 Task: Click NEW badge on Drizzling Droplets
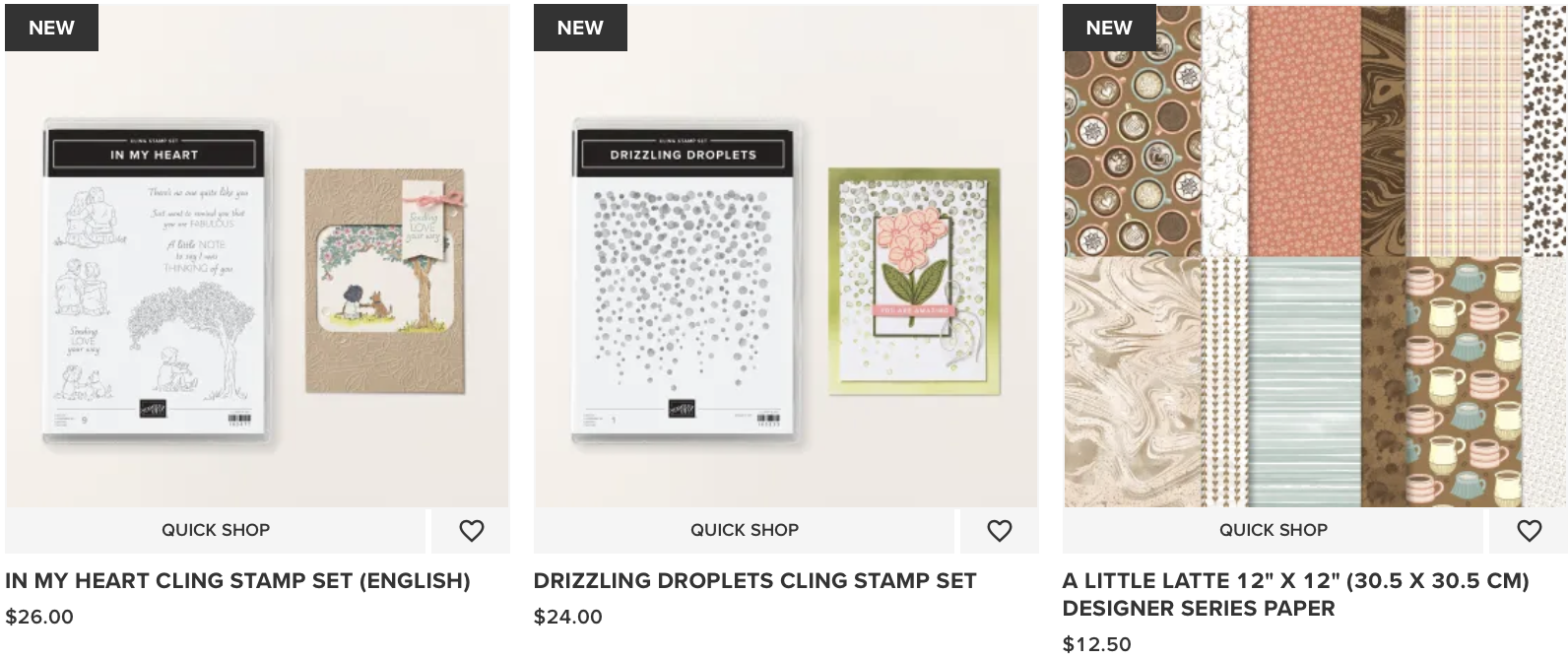click(x=580, y=28)
